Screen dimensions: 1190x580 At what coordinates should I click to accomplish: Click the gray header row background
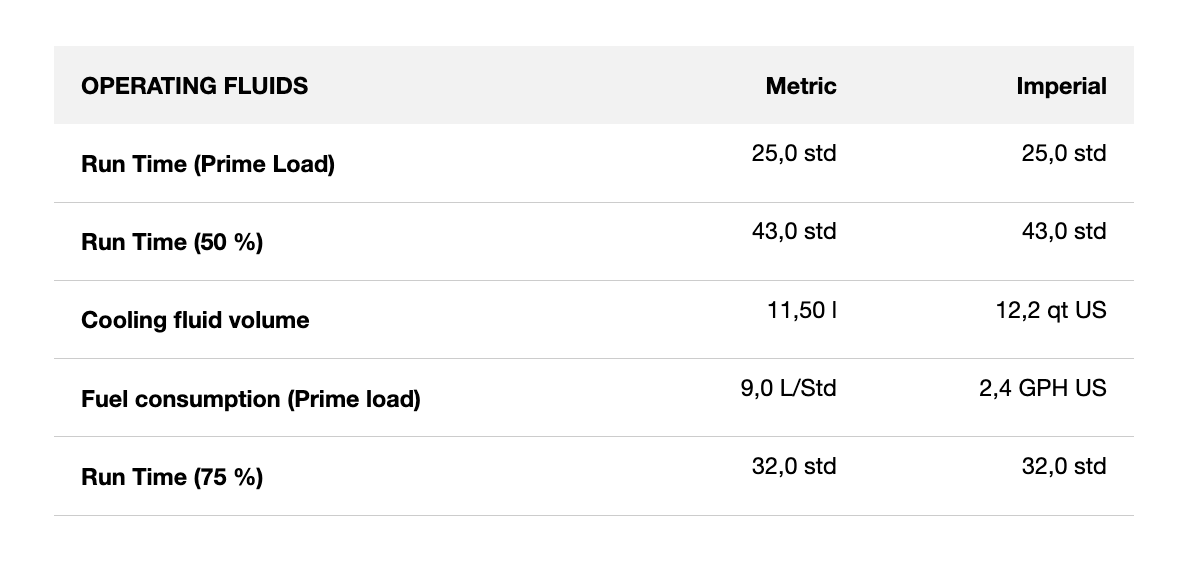[x=520, y=86]
